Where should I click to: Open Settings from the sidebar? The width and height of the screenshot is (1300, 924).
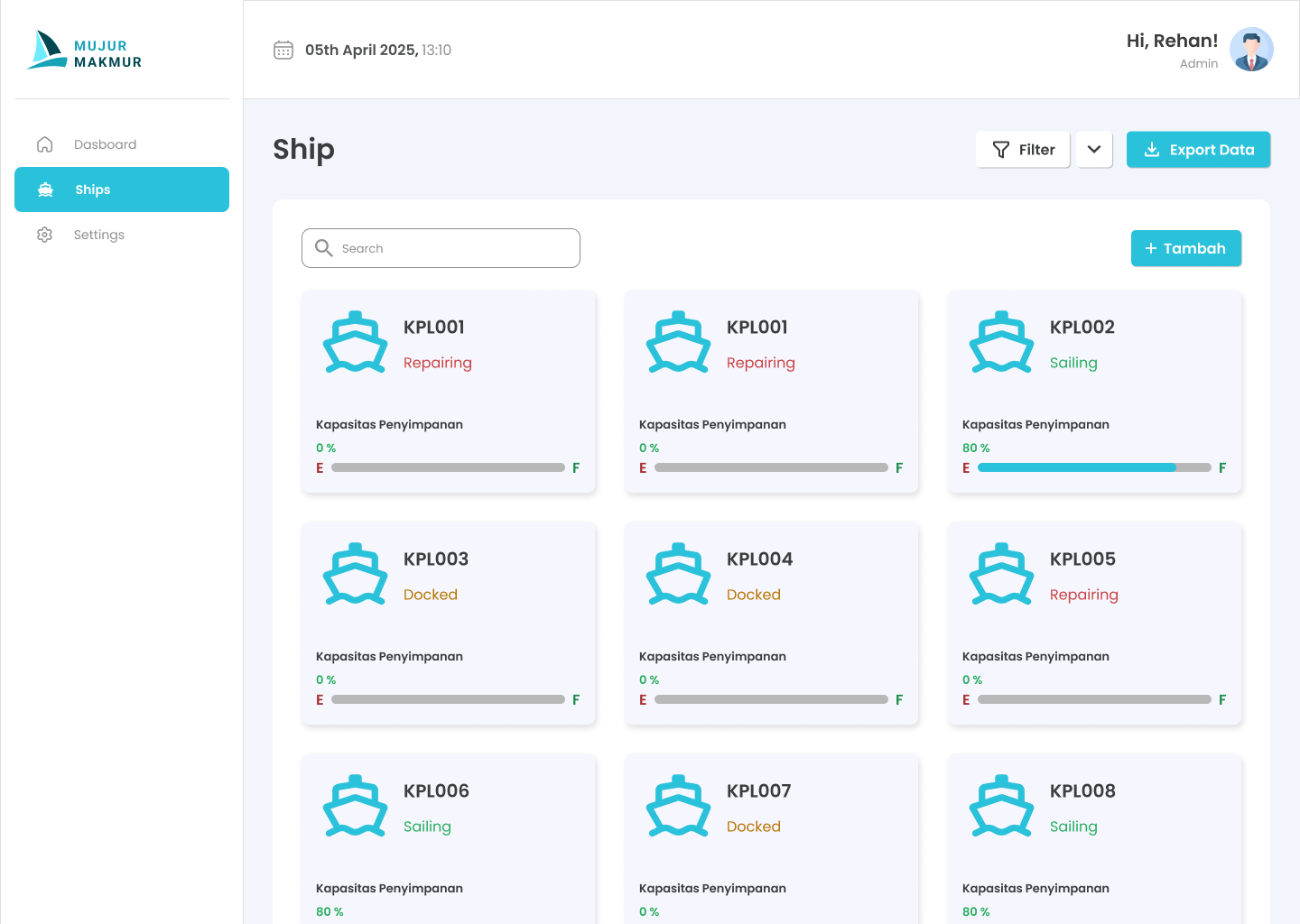coord(99,235)
